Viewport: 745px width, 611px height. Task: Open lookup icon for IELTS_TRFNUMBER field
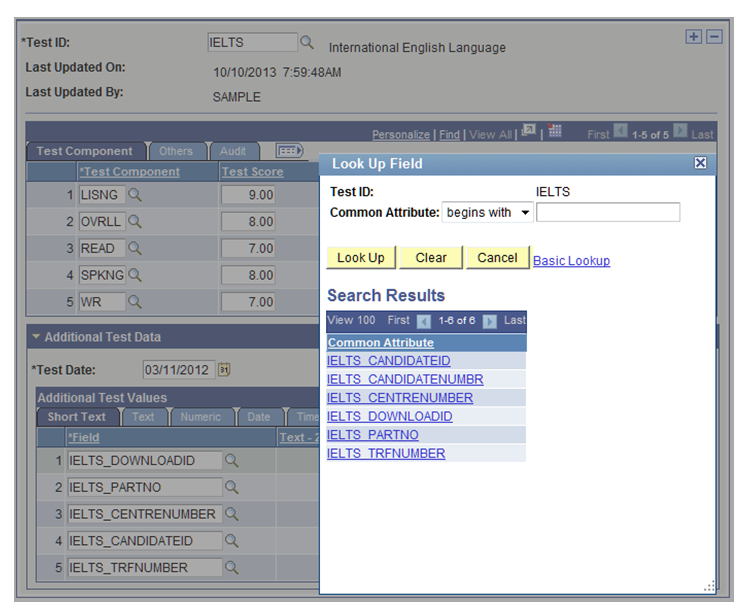pos(231,567)
